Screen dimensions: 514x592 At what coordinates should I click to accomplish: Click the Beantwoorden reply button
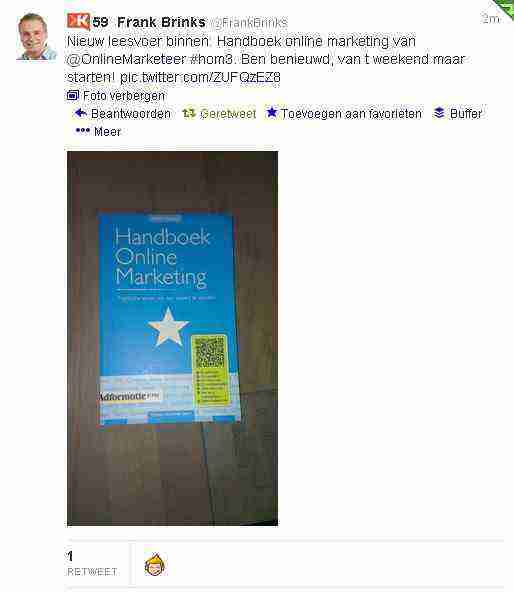click(x=122, y=114)
